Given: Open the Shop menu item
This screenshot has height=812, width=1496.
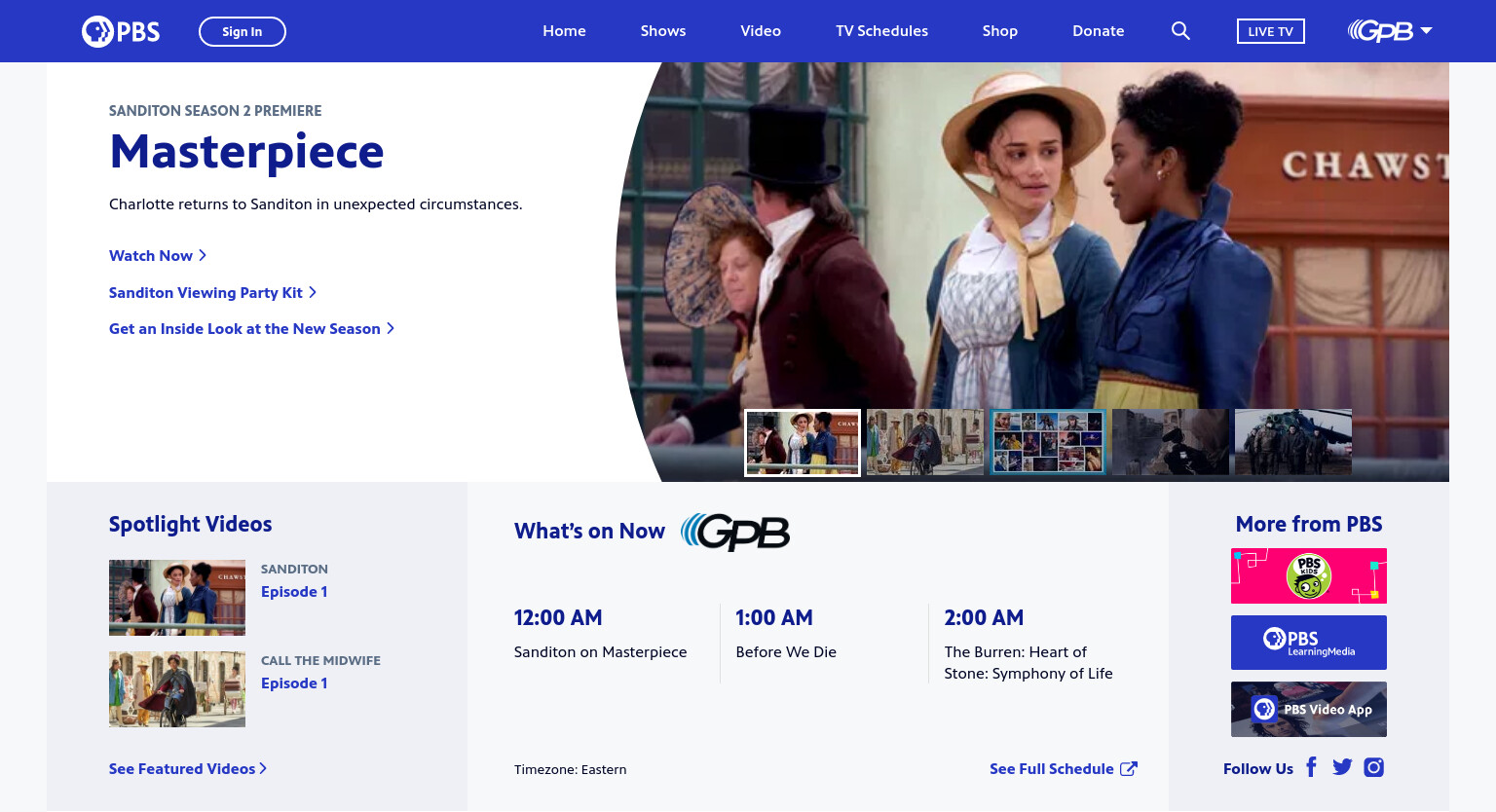Looking at the screenshot, I should [x=1000, y=31].
